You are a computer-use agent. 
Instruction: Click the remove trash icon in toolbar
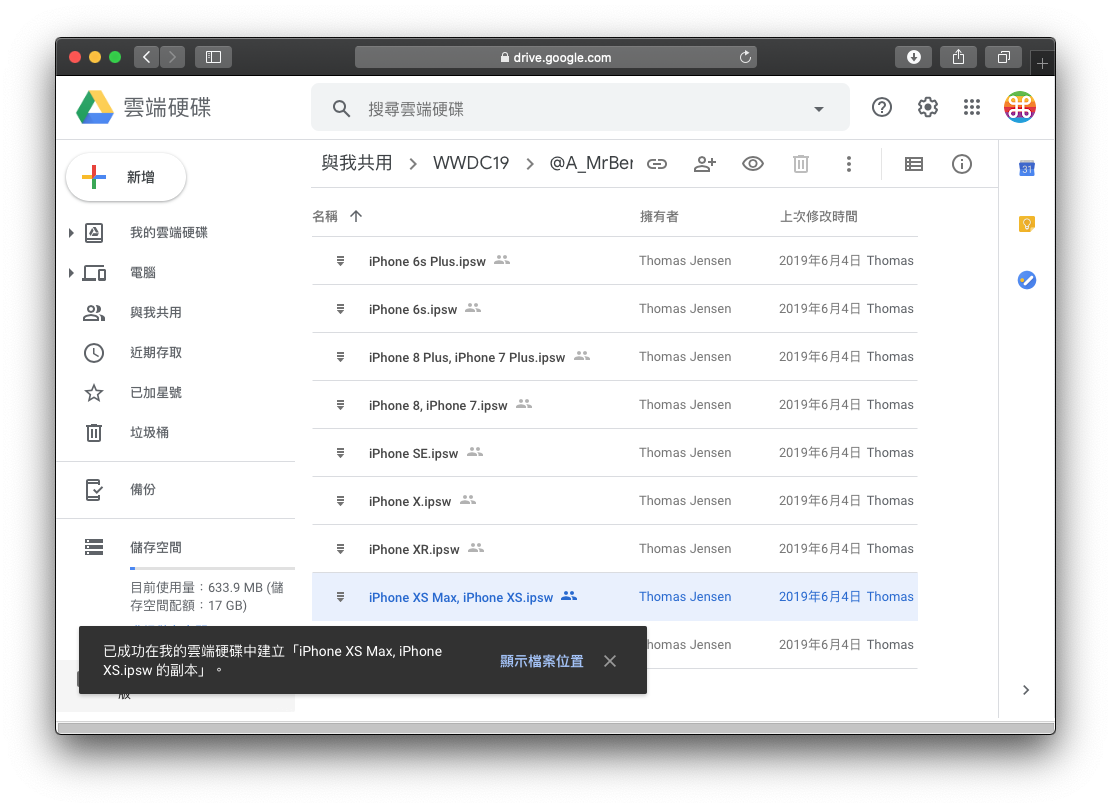[x=801, y=164]
